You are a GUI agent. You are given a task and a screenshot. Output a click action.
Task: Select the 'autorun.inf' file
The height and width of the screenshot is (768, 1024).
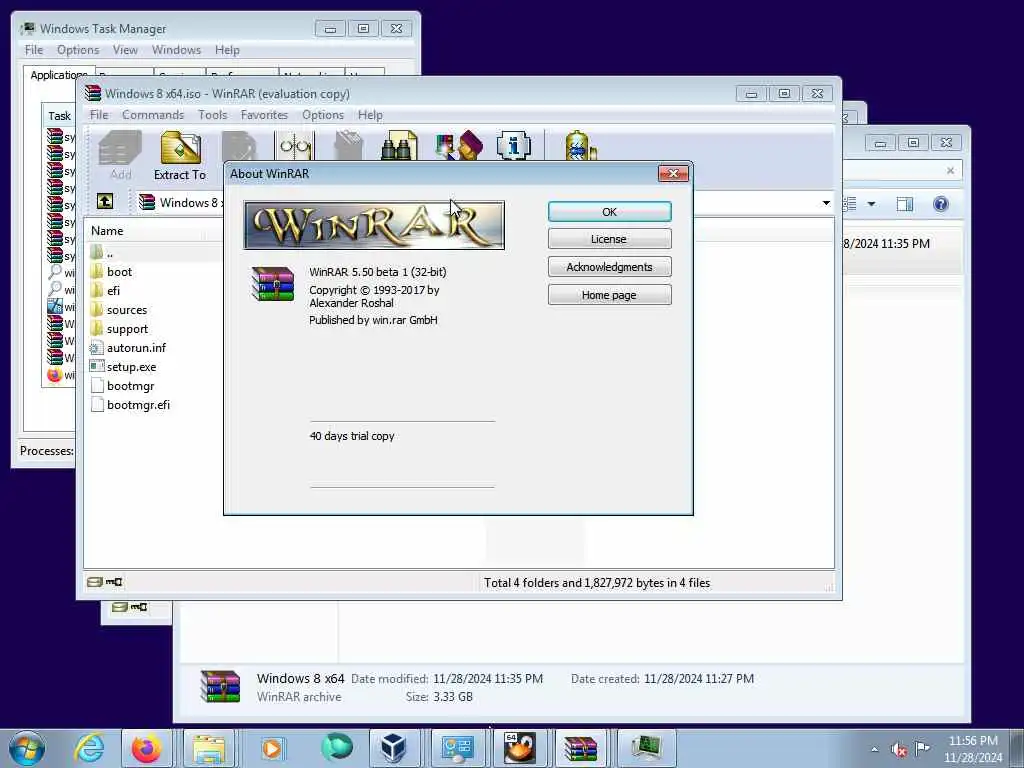point(136,348)
